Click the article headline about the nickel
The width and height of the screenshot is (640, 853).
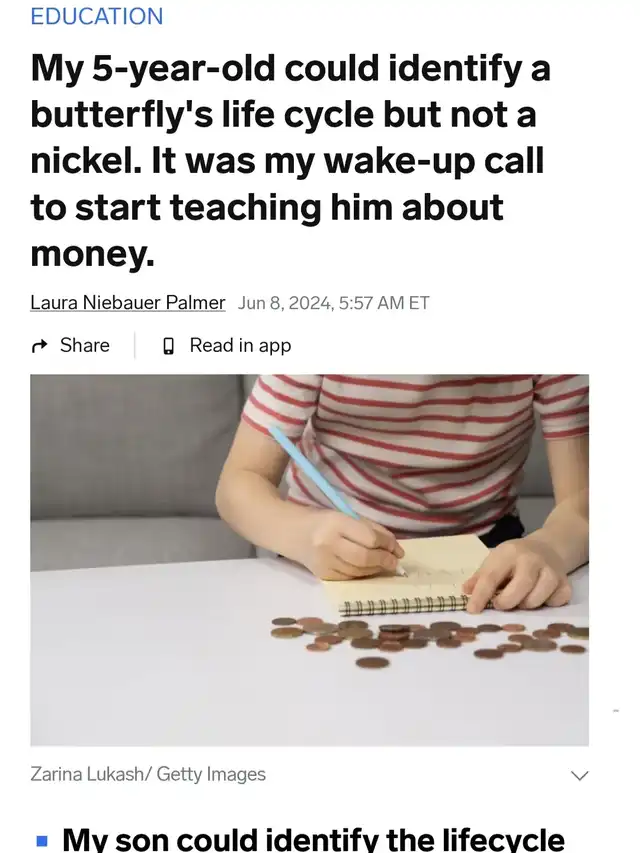click(x=290, y=161)
